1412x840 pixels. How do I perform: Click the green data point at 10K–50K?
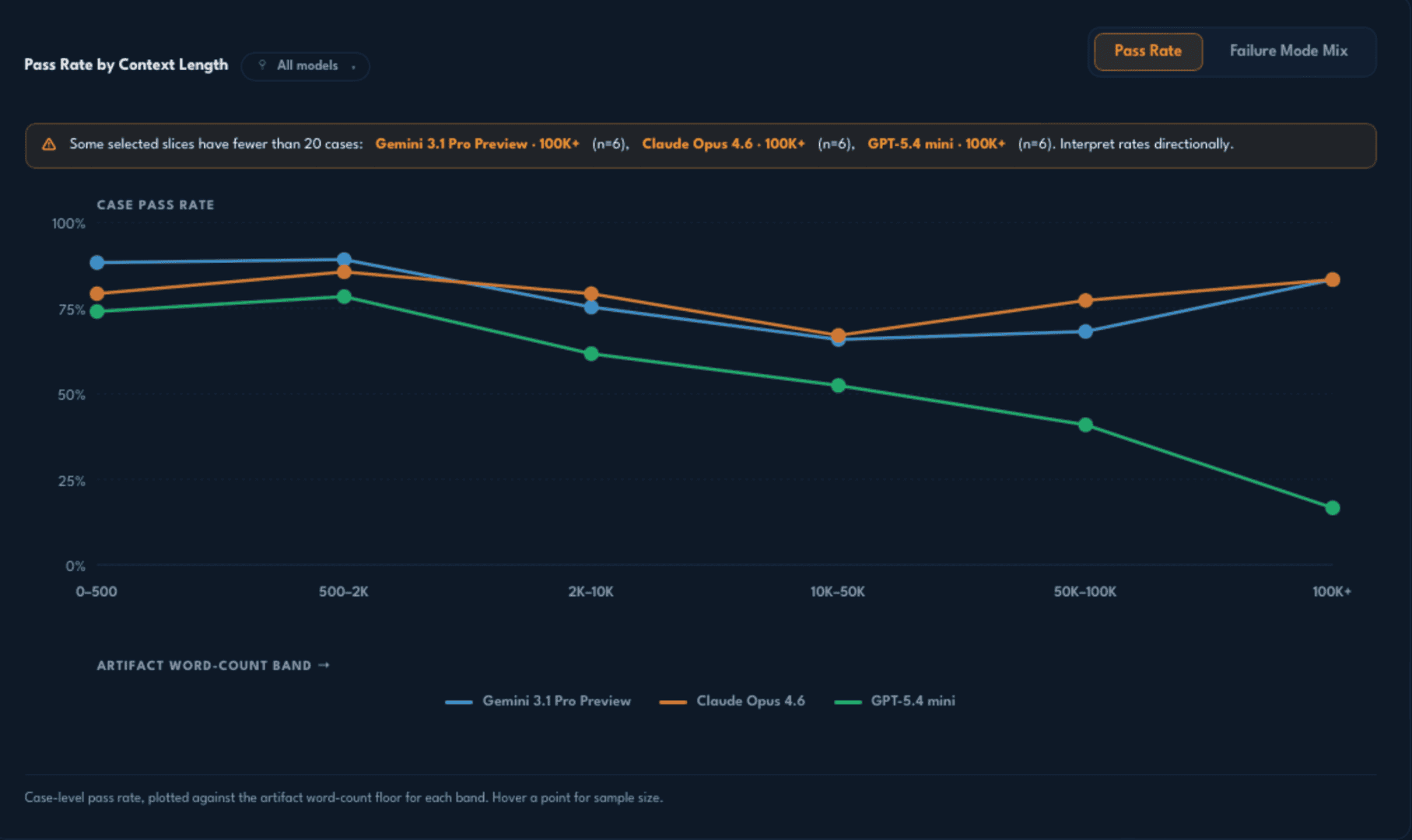tap(838, 386)
